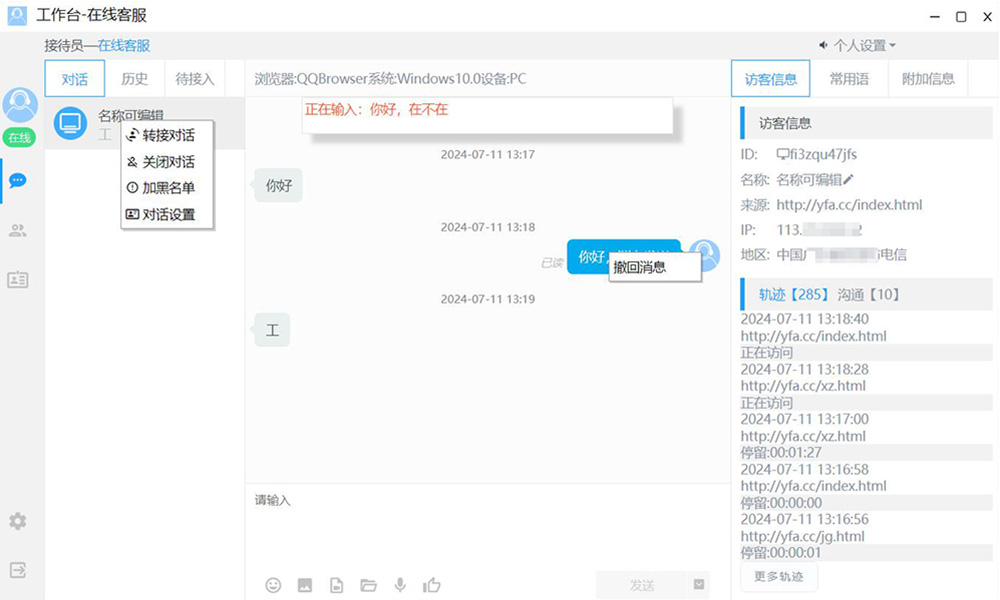The image size is (1000, 600).
Task: Open the contacts people icon in sidebar
Action: 18,231
